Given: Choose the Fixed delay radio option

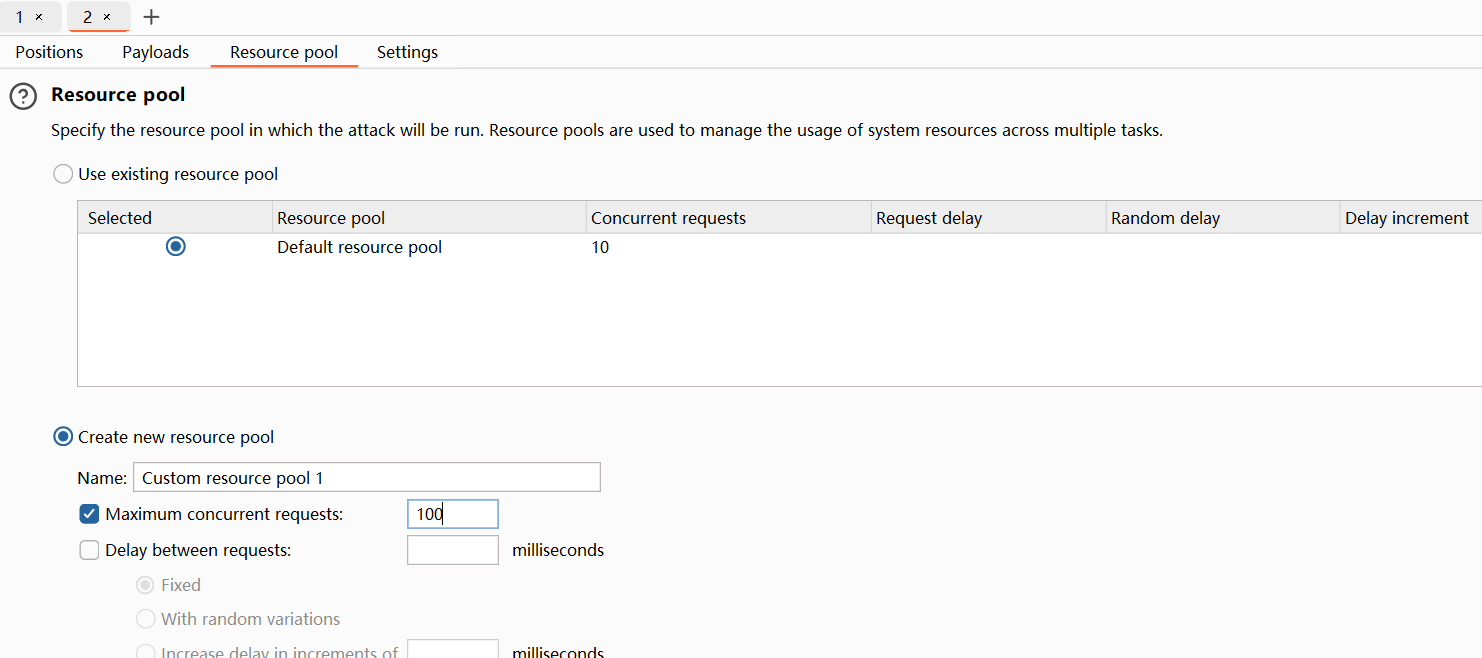Looking at the screenshot, I should click(146, 585).
